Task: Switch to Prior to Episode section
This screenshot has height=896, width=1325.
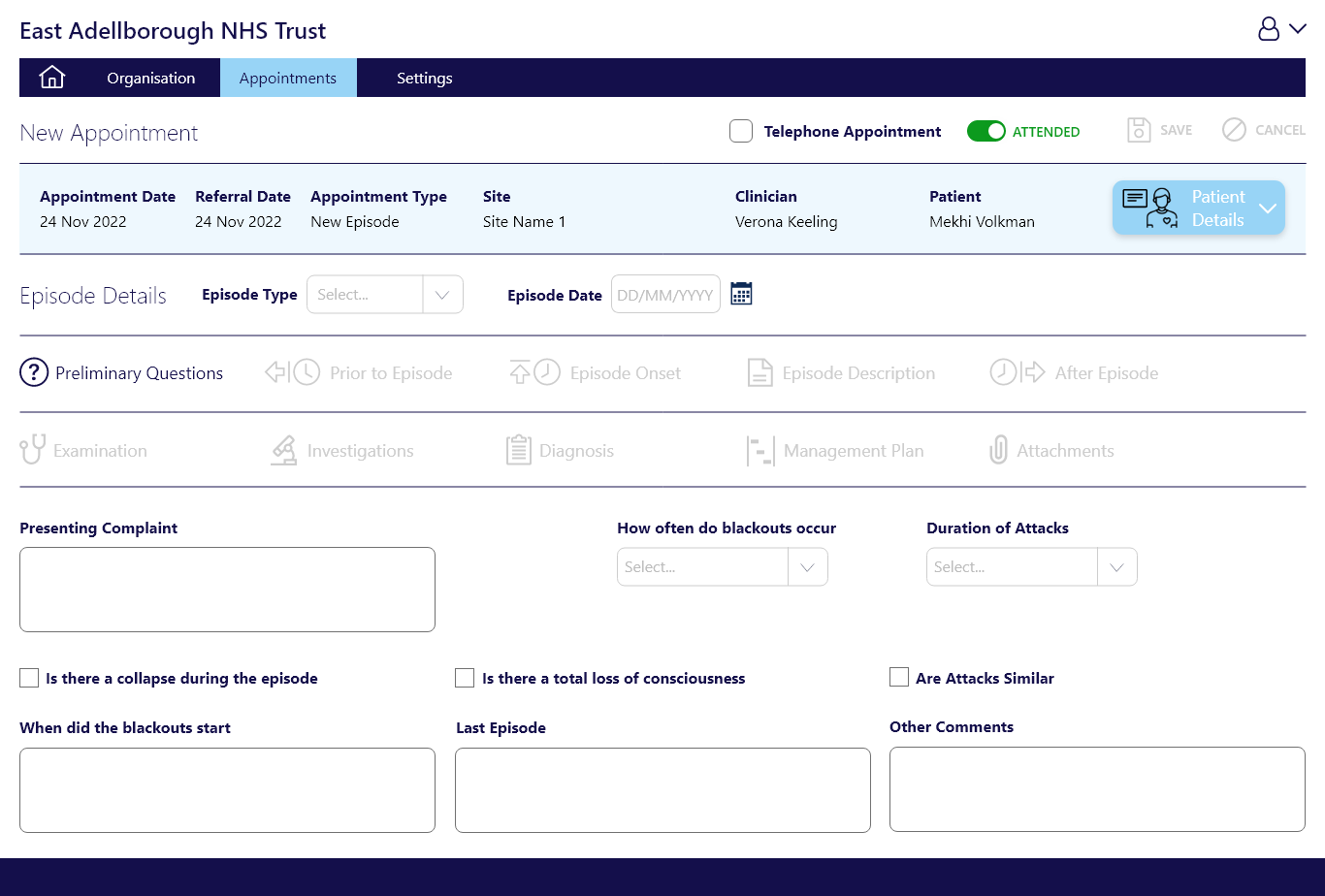Action: click(x=359, y=372)
